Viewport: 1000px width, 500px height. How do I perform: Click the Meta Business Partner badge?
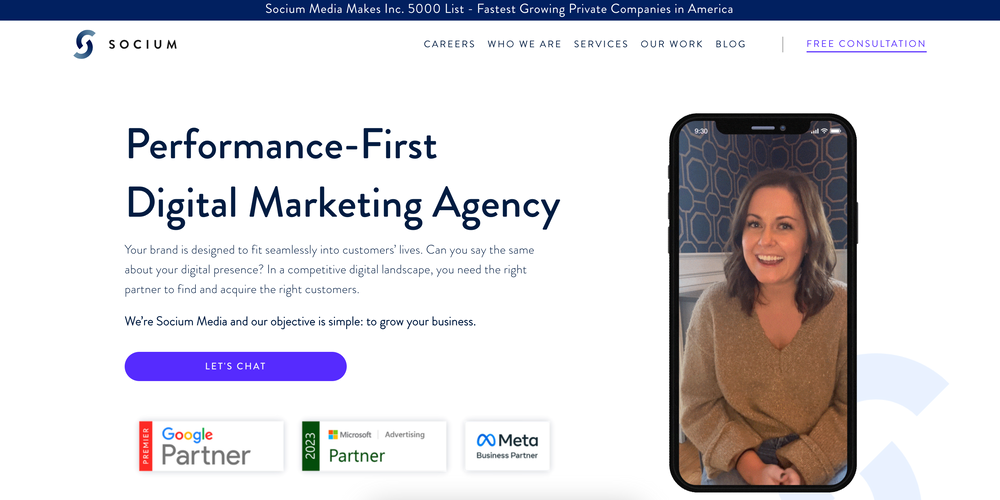coord(507,446)
